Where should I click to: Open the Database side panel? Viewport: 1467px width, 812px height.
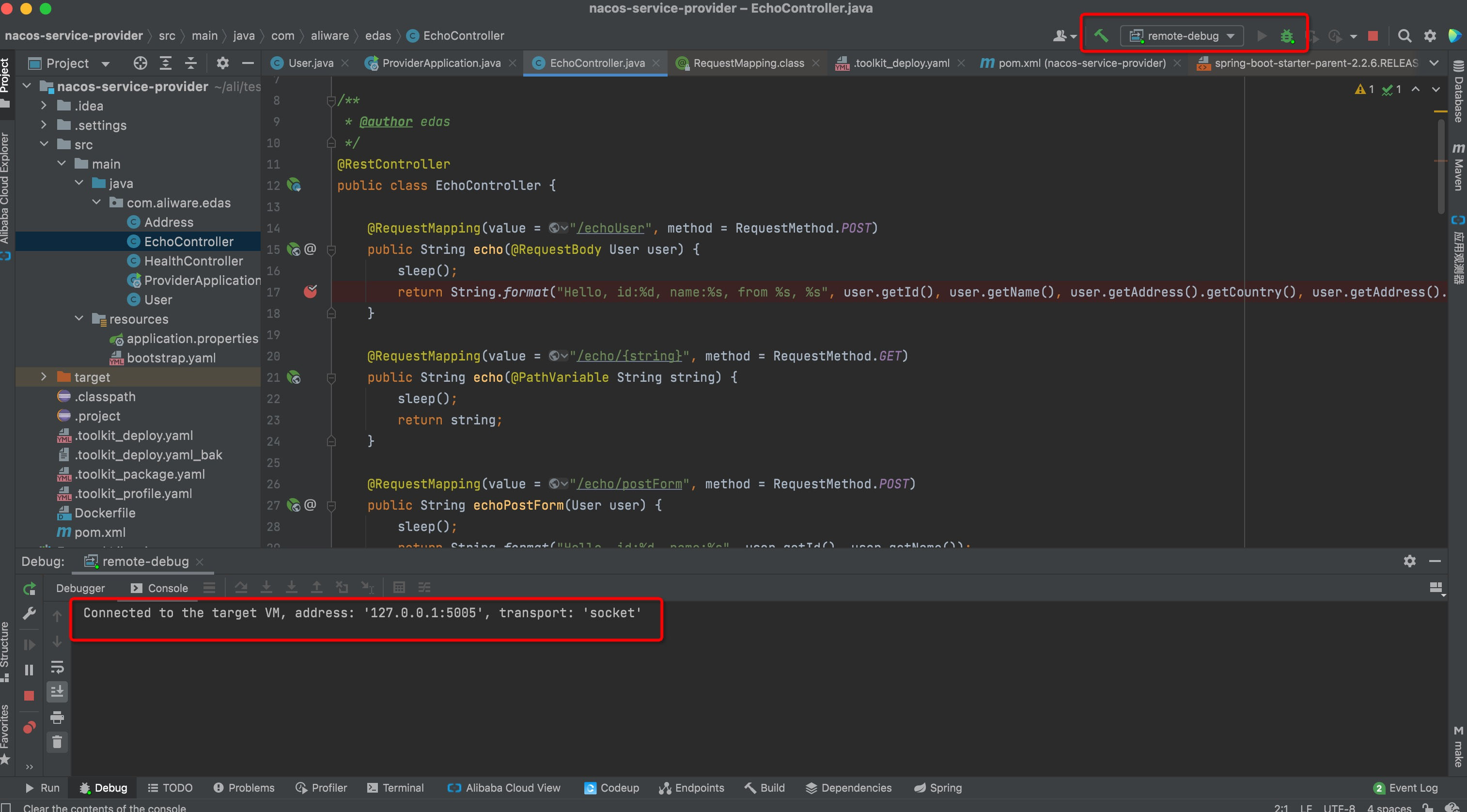coord(1458,91)
